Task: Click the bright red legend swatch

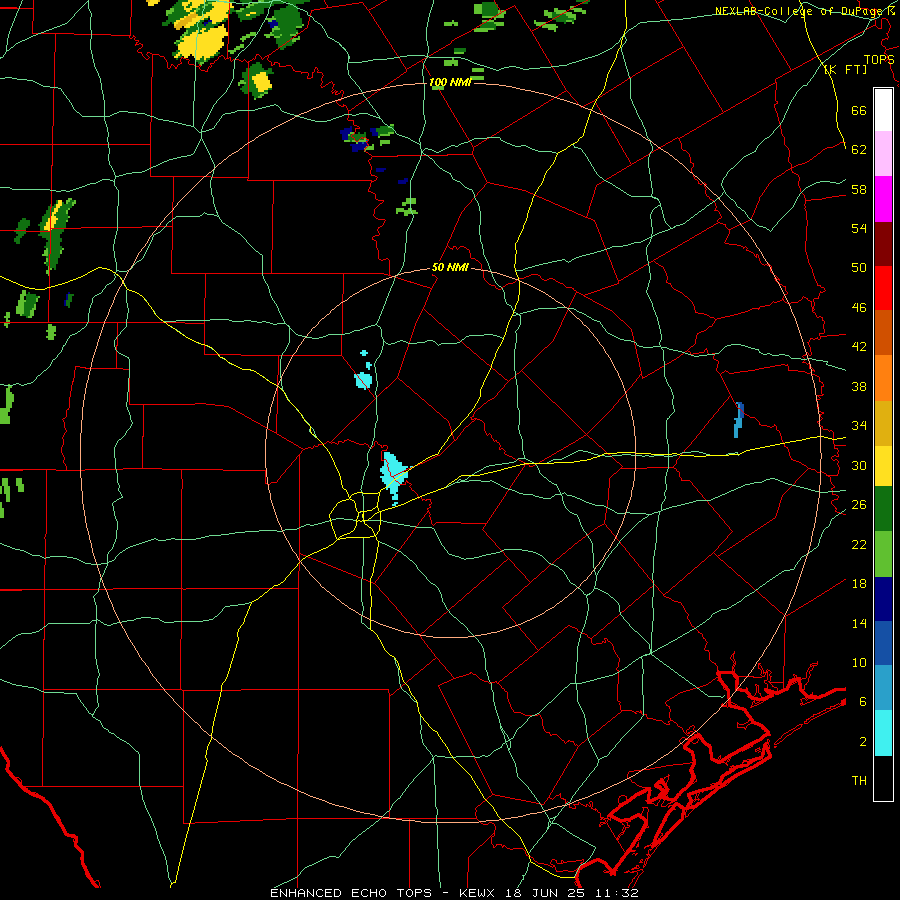Action: pyautogui.click(x=883, y=288)
